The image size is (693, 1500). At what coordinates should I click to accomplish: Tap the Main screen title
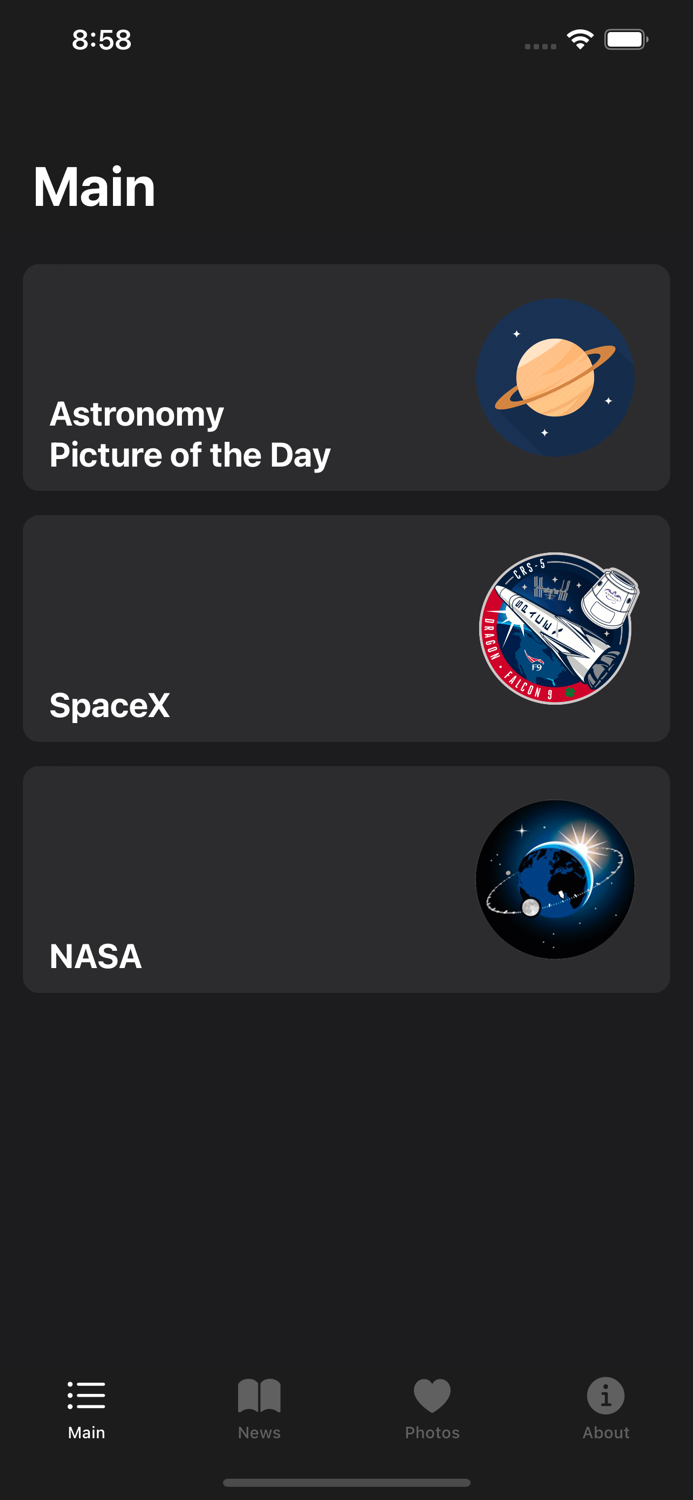pos(94,187)
